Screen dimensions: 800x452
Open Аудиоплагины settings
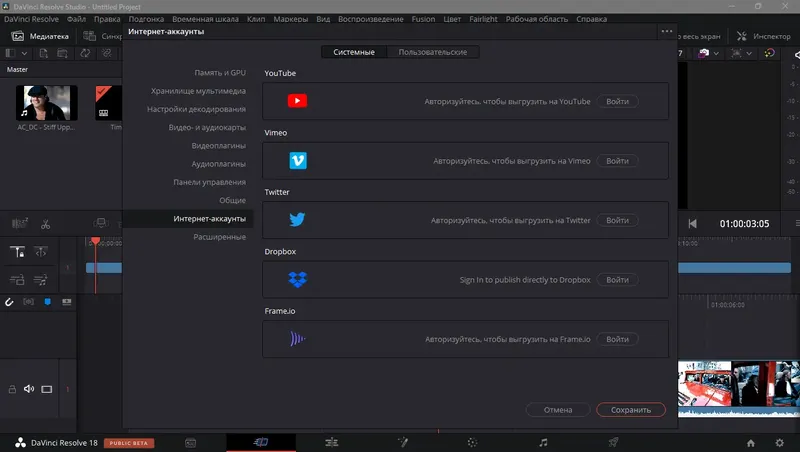click(218, 164)
